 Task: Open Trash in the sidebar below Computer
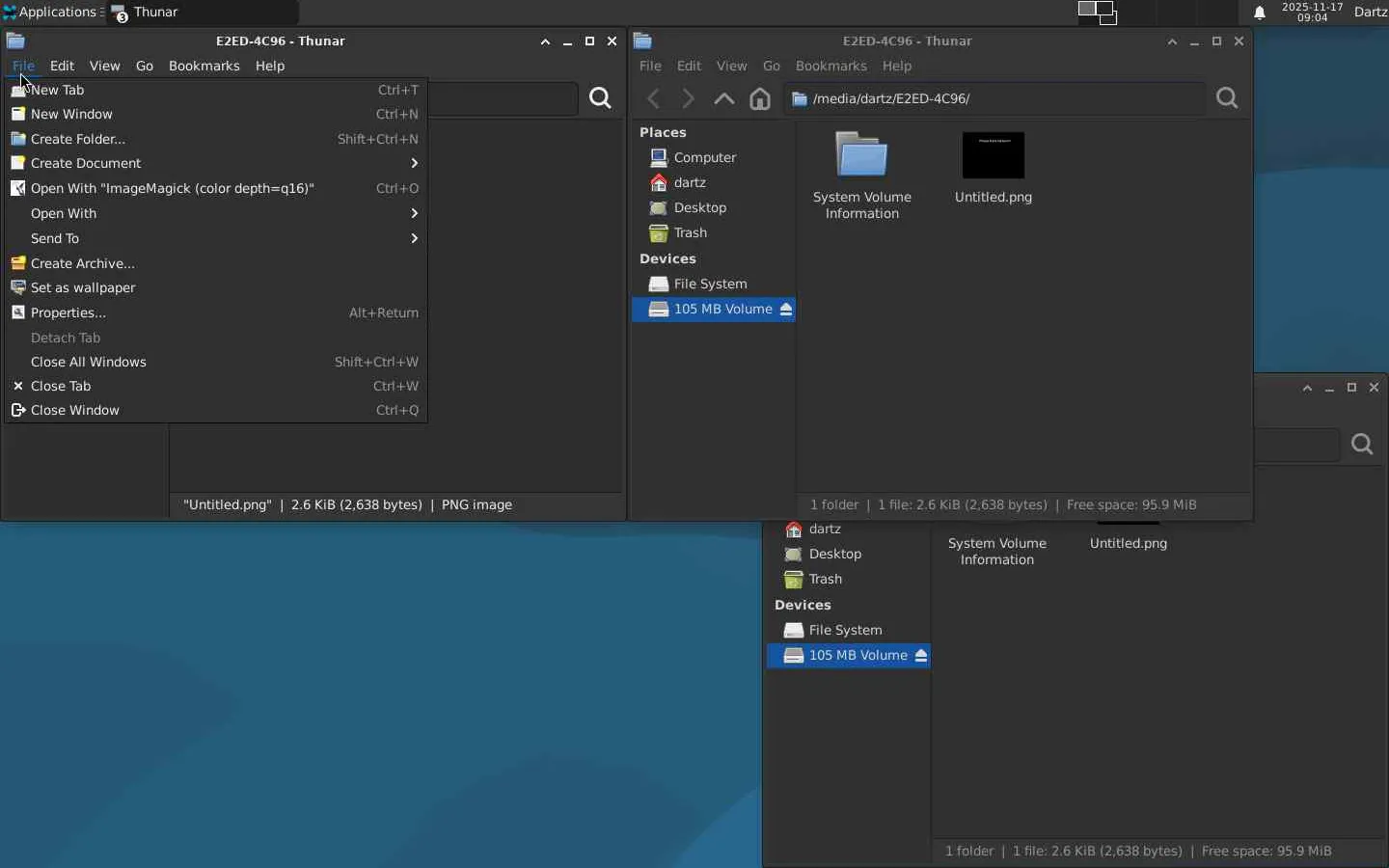click(x=714, y=232)
